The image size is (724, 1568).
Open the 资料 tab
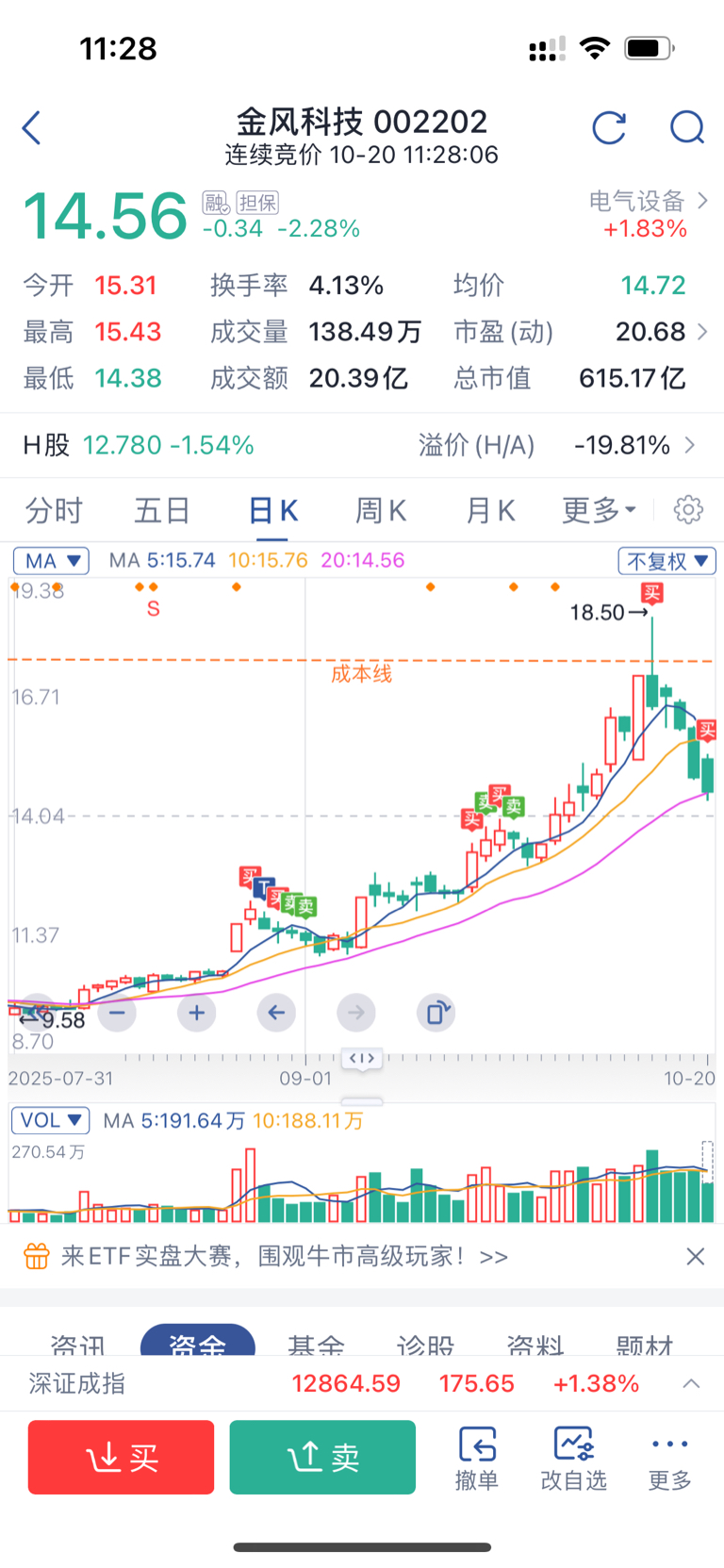coord(535,1345)
